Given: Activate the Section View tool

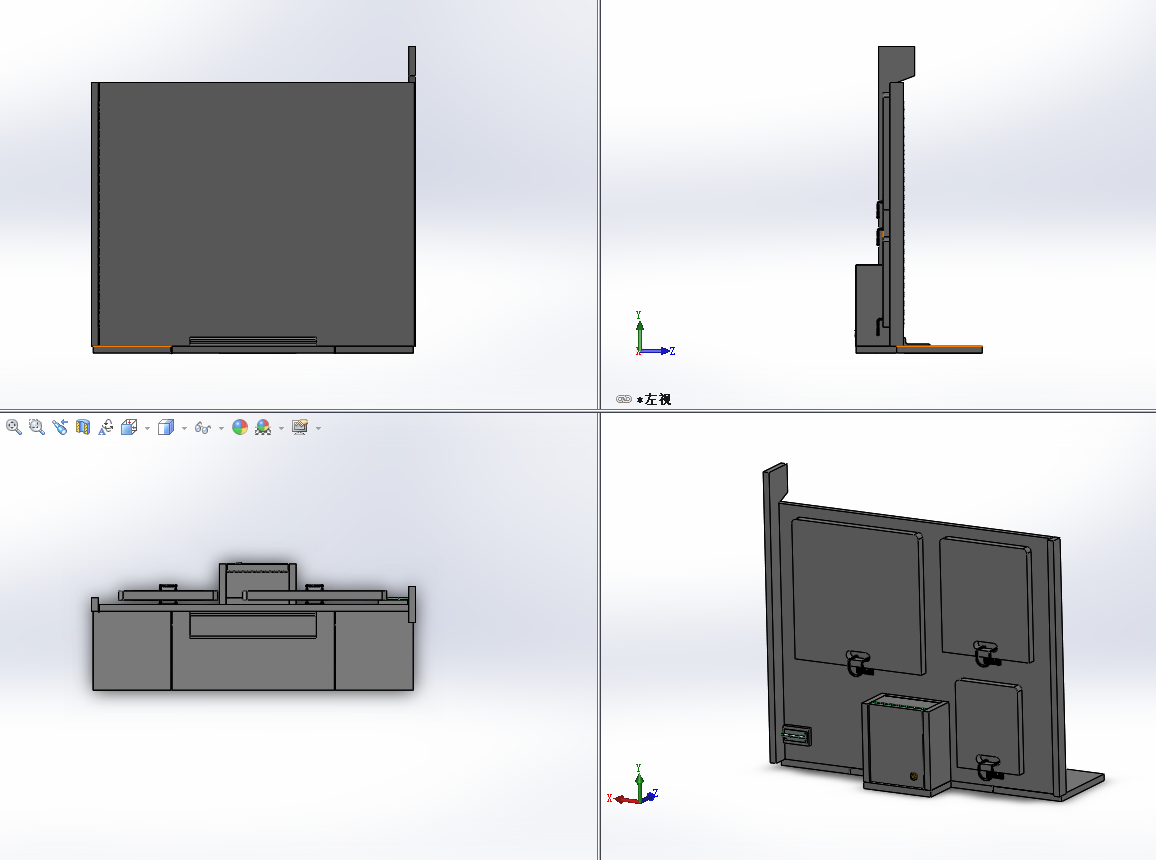Looking at the screenshot, I should click(83, 427).
